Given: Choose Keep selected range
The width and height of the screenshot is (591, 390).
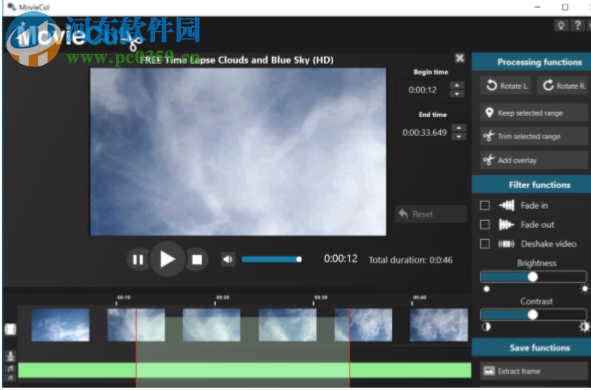Looking at the screenshot, I should (x=534, y=113).
